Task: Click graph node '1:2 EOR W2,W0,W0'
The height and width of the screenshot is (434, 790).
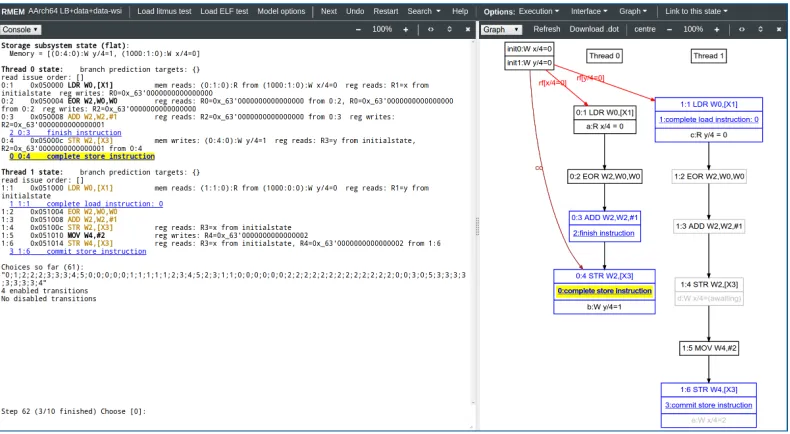Action: [709, 176]
